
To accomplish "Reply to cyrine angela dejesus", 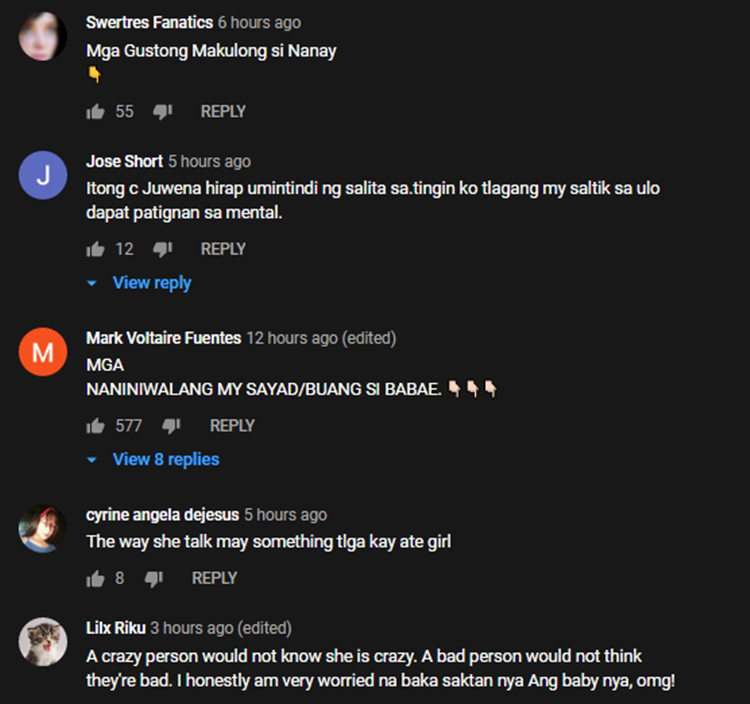I will [x=214, y=578].
